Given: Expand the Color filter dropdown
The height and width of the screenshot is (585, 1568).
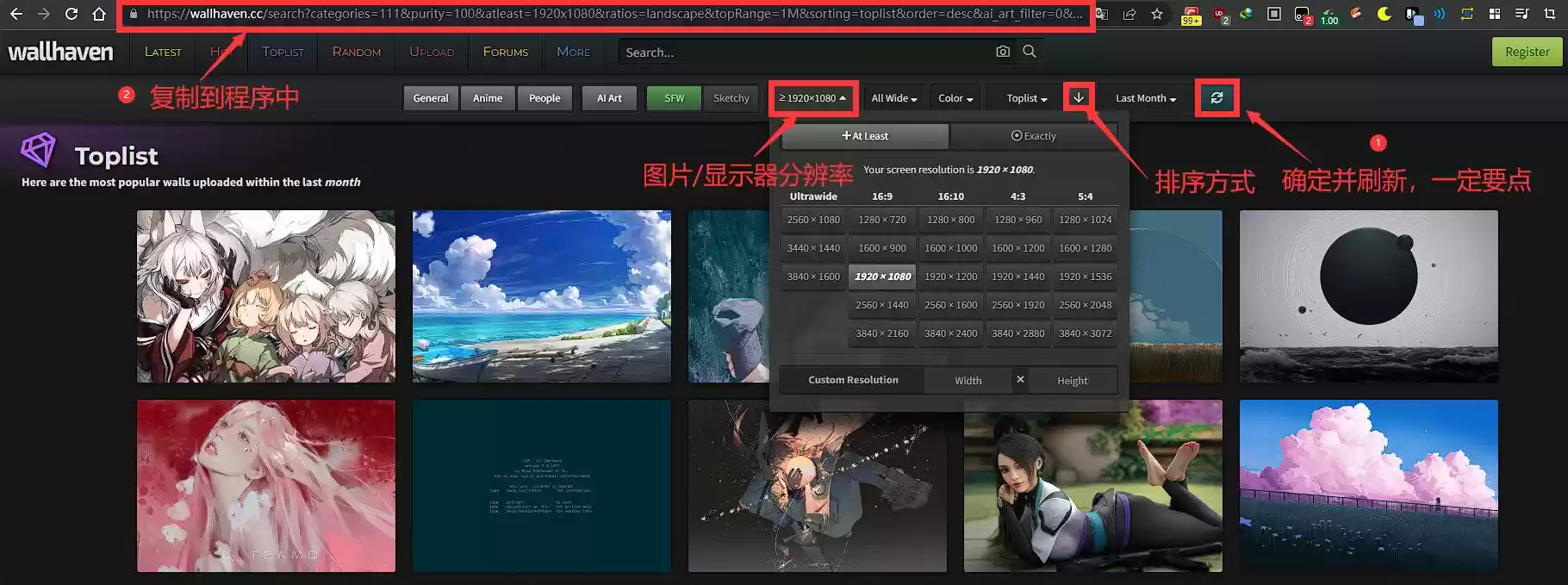Looking at the screenshot, I should [955, 98].
